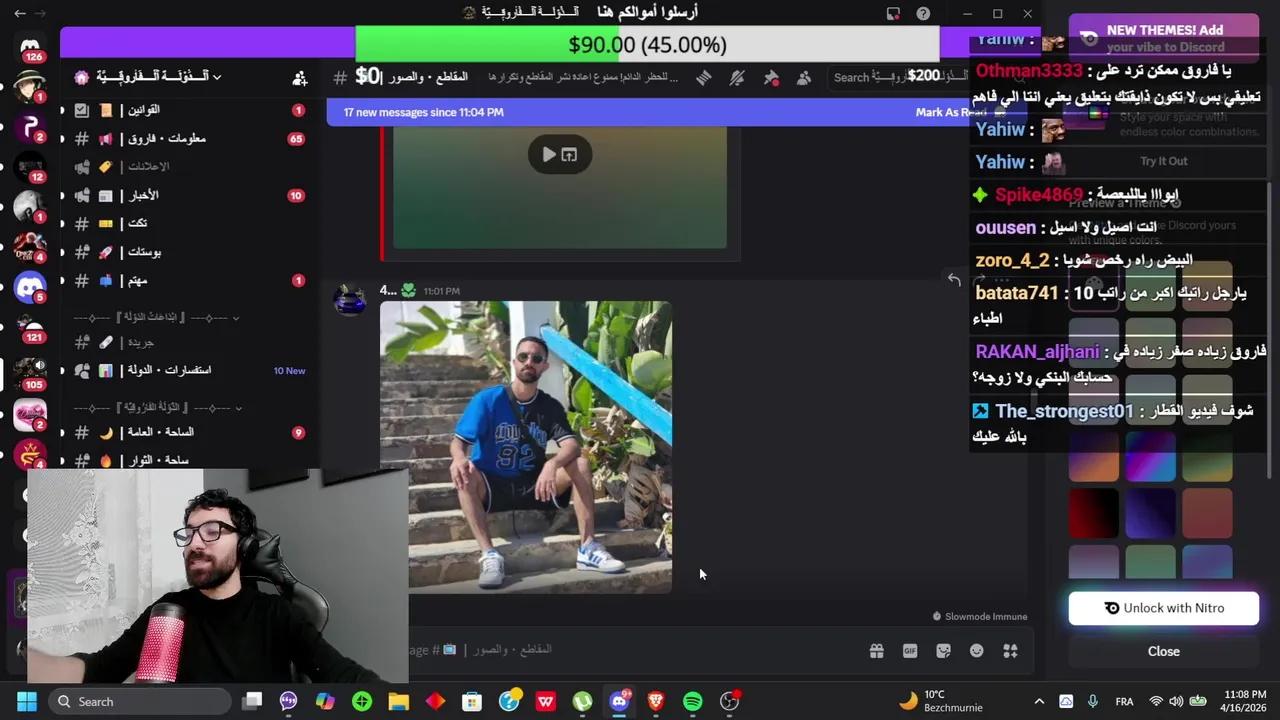Open the server showing 105 badge

pyautogui.click(x=30, y=372)
